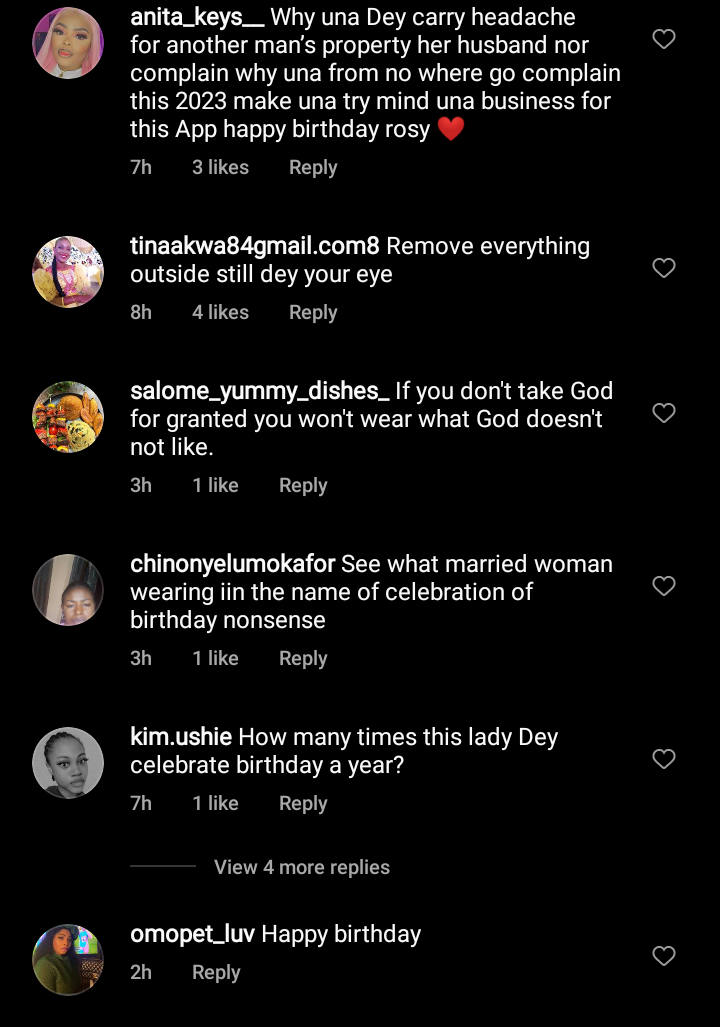Reply to kim.ushie's comment
The width and height of the screenshot is (720, 1027).
click(x=302, y=803)
